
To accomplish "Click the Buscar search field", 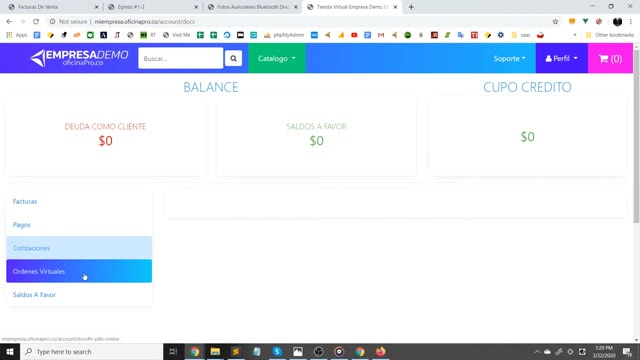I will pos(180,58).
